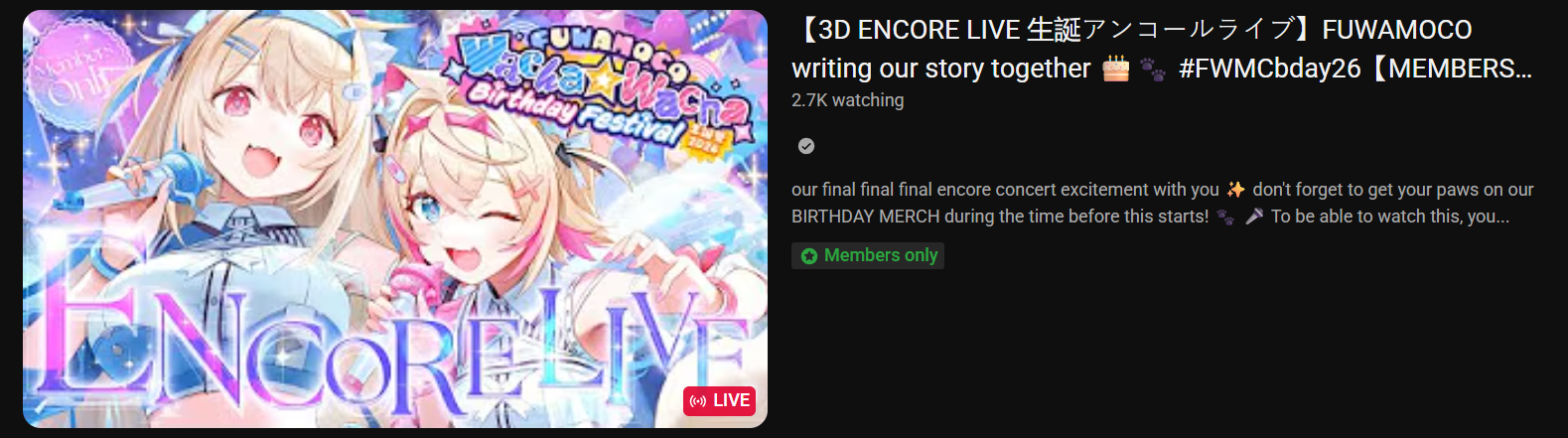
Task: Click the green Members only label
Action: (868, 256)
